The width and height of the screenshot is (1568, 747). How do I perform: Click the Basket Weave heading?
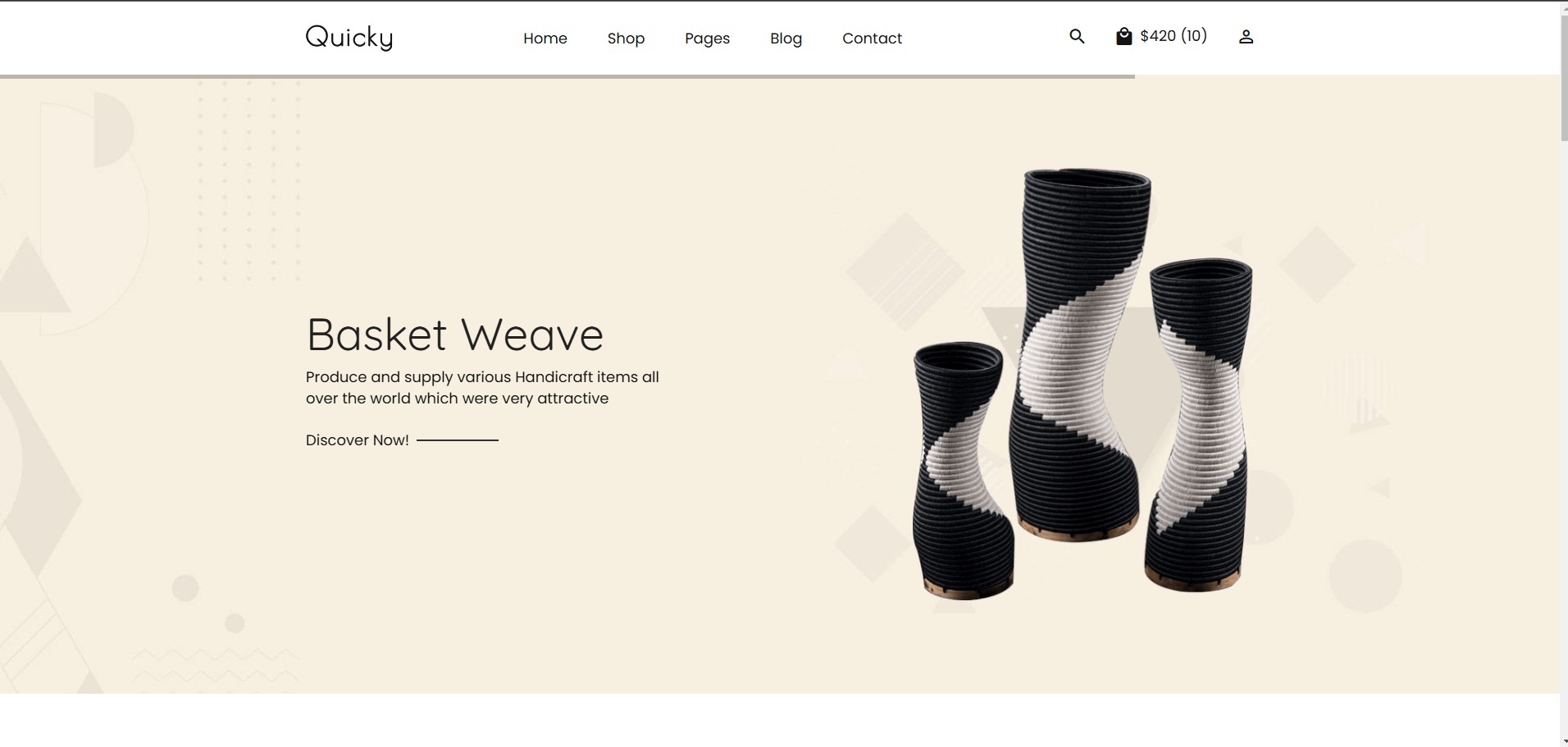click(x=454, y=335)
